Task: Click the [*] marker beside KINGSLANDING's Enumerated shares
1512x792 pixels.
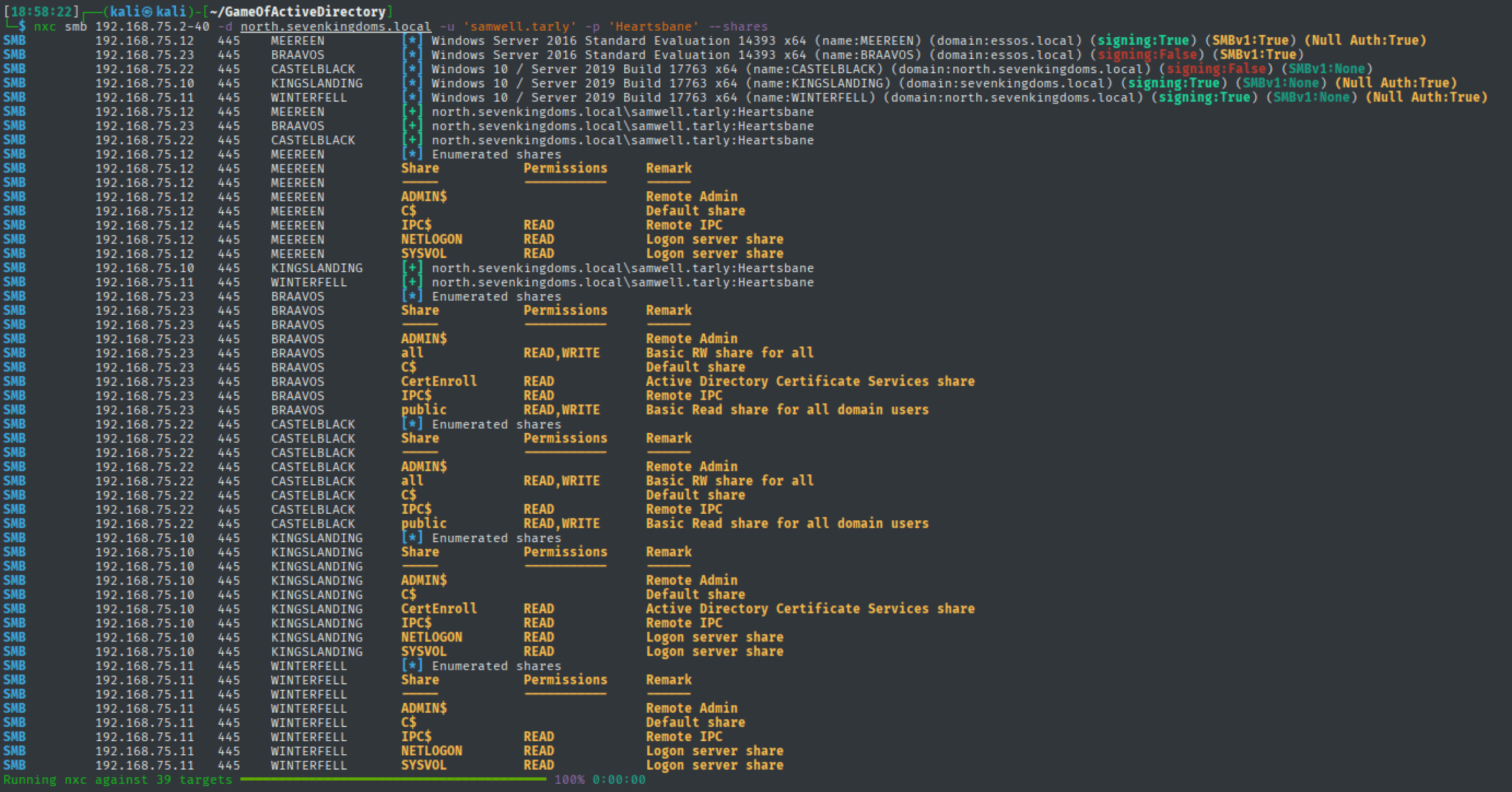Action: click(412, 537)
